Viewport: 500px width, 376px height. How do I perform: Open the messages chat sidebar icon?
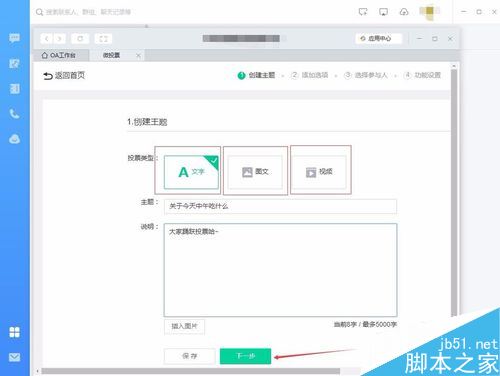coord(14,38)
